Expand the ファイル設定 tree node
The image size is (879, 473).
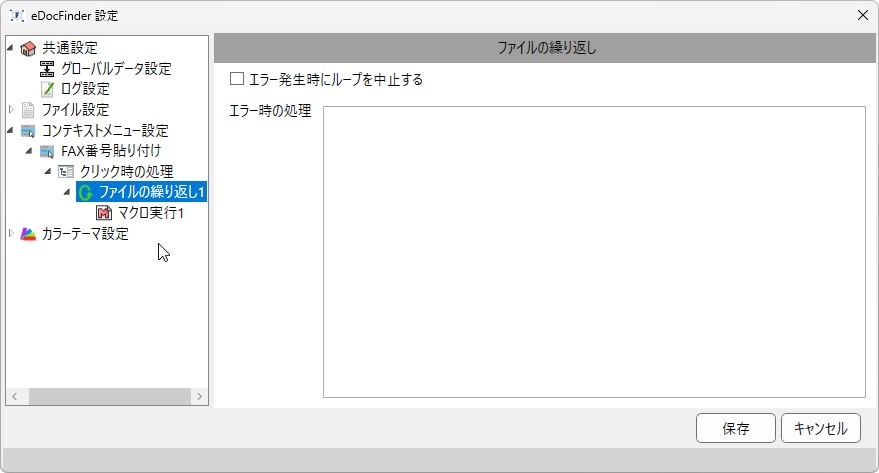11,110
